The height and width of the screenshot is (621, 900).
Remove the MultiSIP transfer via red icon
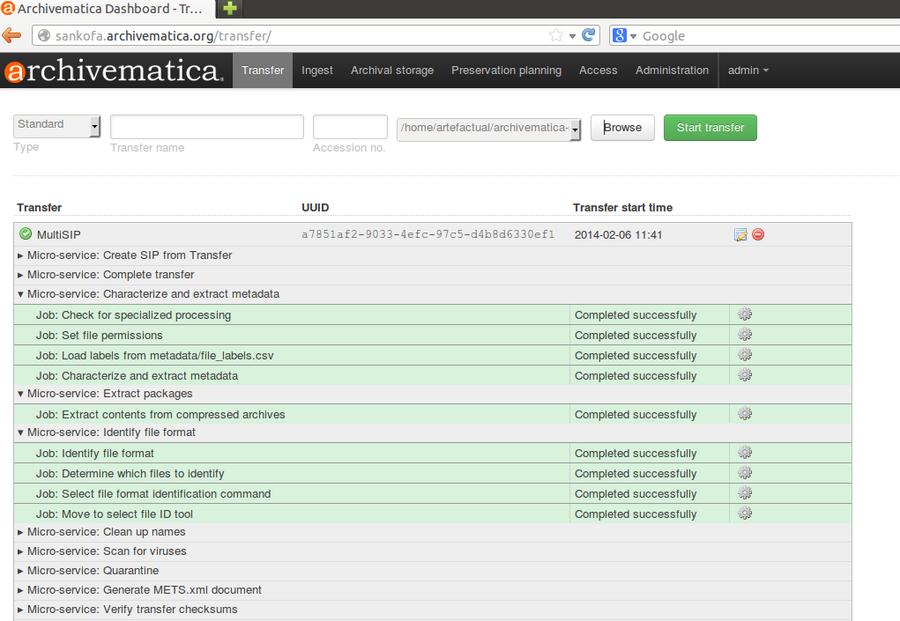(757, 234)
